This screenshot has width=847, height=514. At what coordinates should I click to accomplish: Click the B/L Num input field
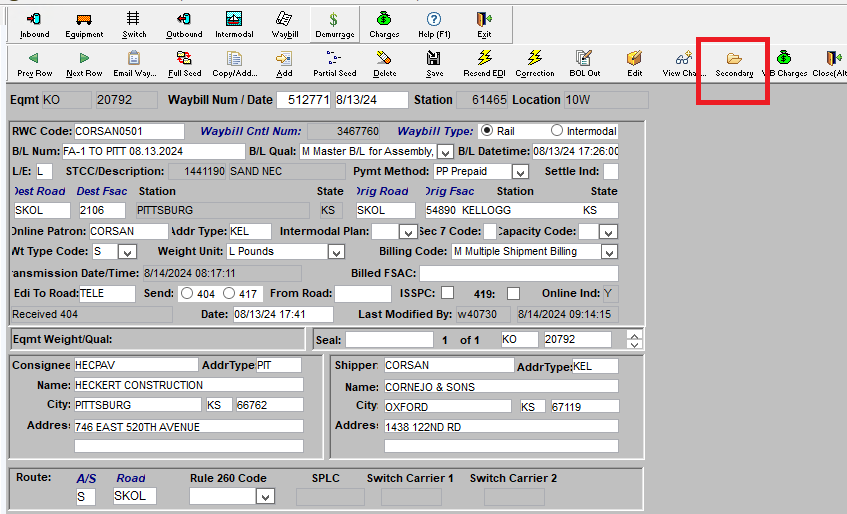153,151
